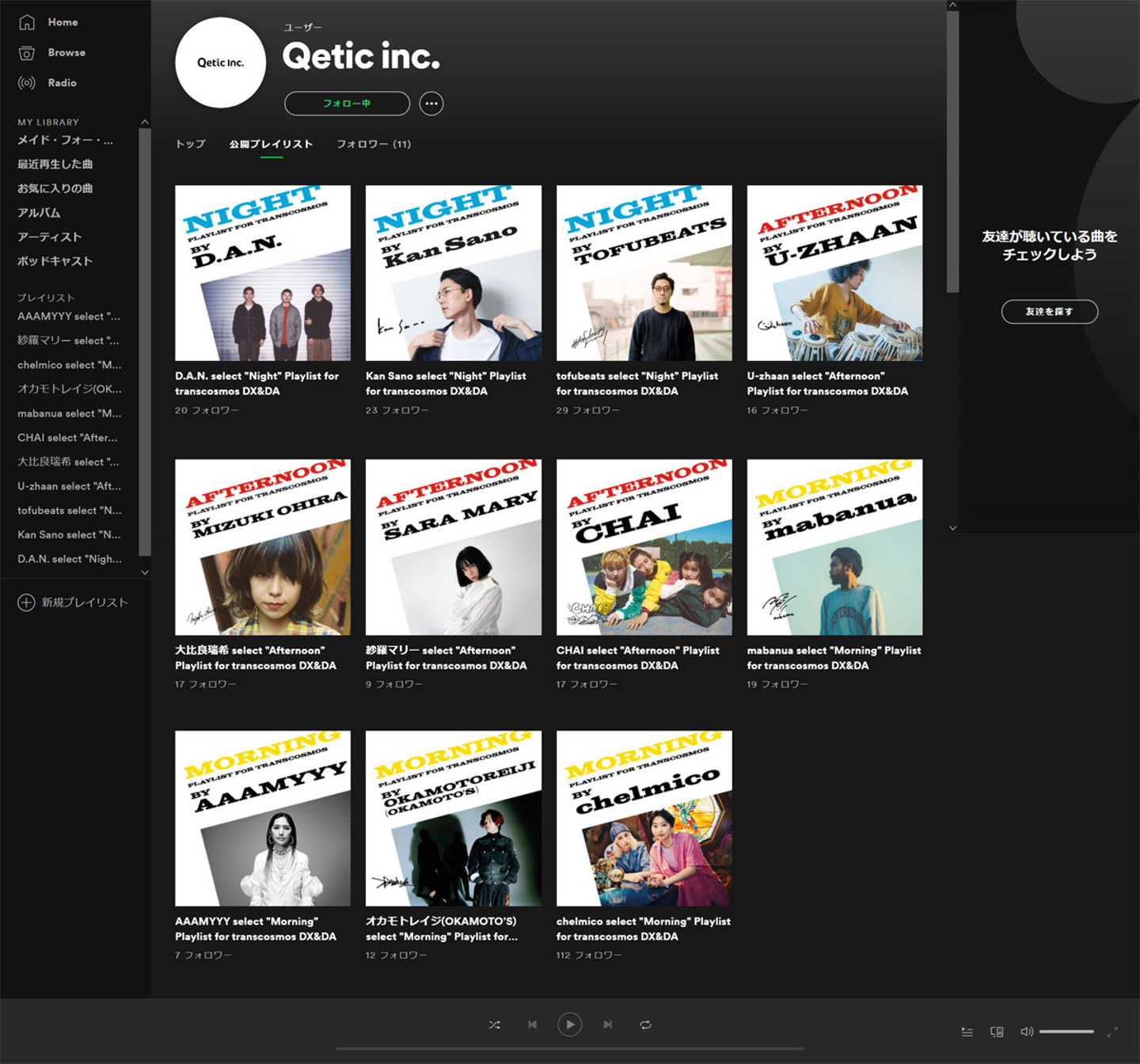The image size is (1140, 1064).
Task: Select sidebar playlist 'CHAI select'
Action: [x=67, y=438]
